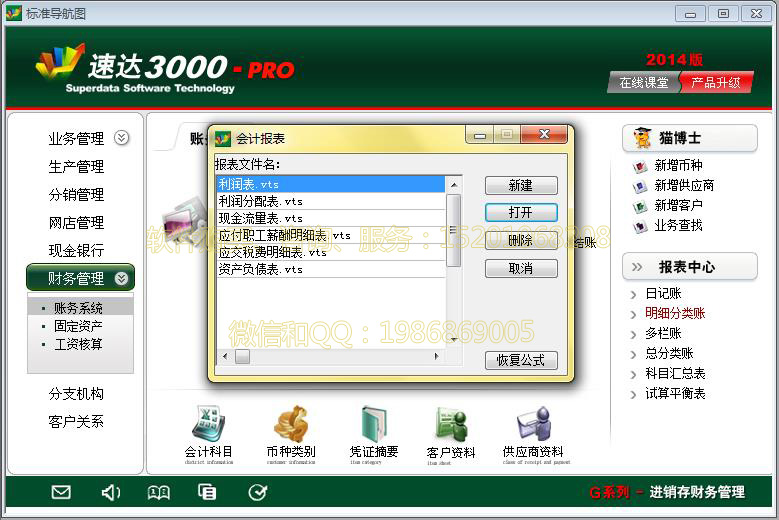Click the 新增供应商 shortcut
The width and height of the screenshot is (779, 520).
pos(684,185)
